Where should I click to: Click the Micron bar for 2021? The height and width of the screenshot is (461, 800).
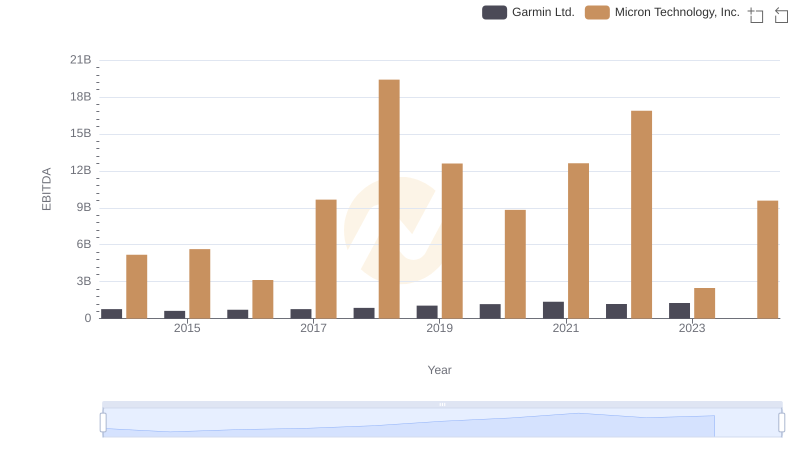(x=578, y=241)
